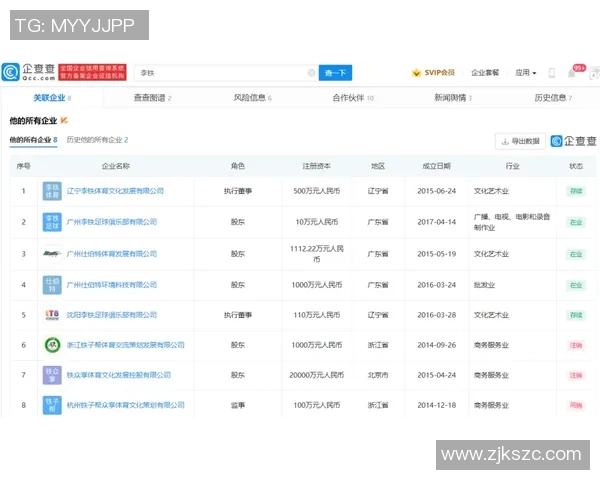Clear the search box with the X icon
The width and height of the screenshot is (600, 480).
(311, 73)
